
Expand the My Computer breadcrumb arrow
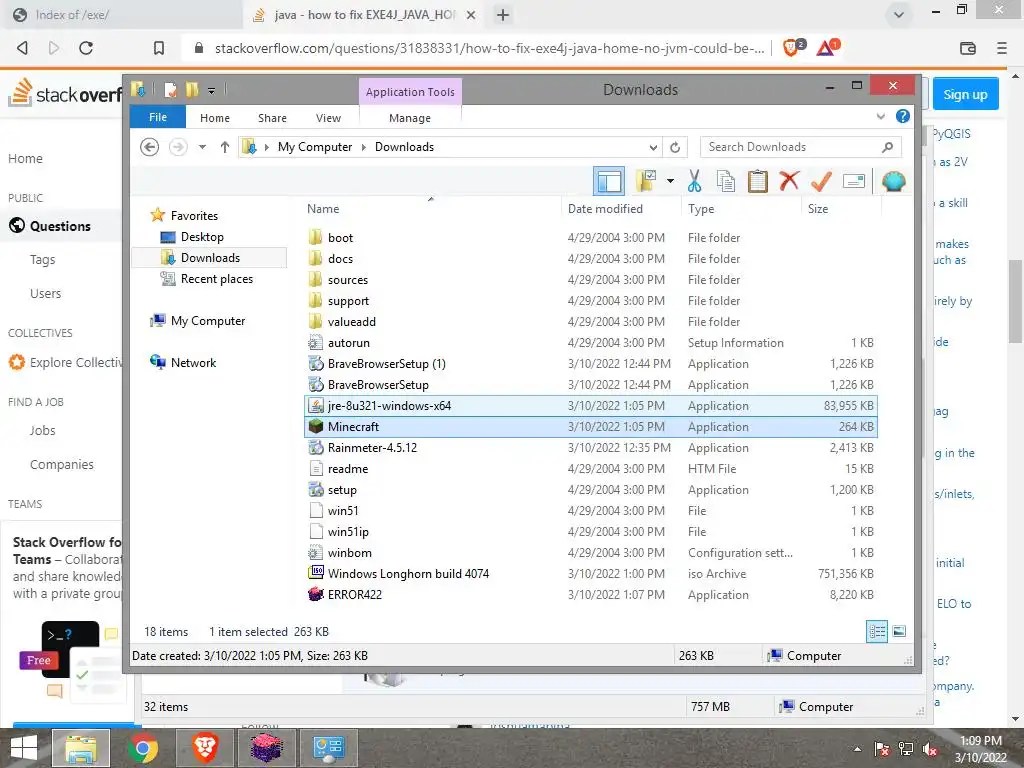[364, 147]
